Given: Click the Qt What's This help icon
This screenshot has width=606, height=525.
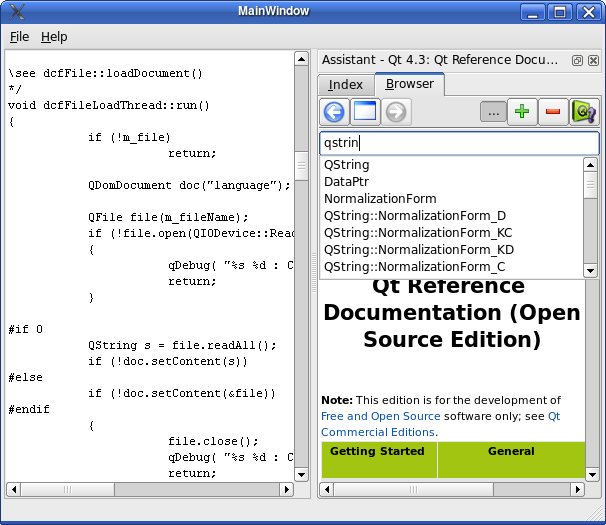Looking at the screenshot, I should pyautogui.click(x=584, y=112).
